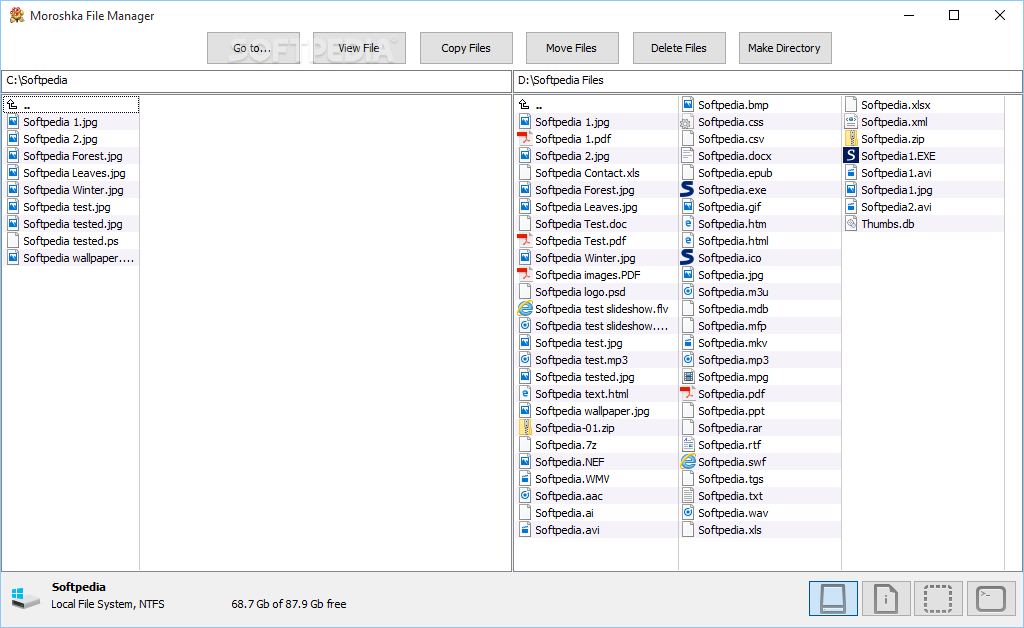Select Softpedia.bmp file
Viewport: 1024px width, 628px height.
[760, 104]
